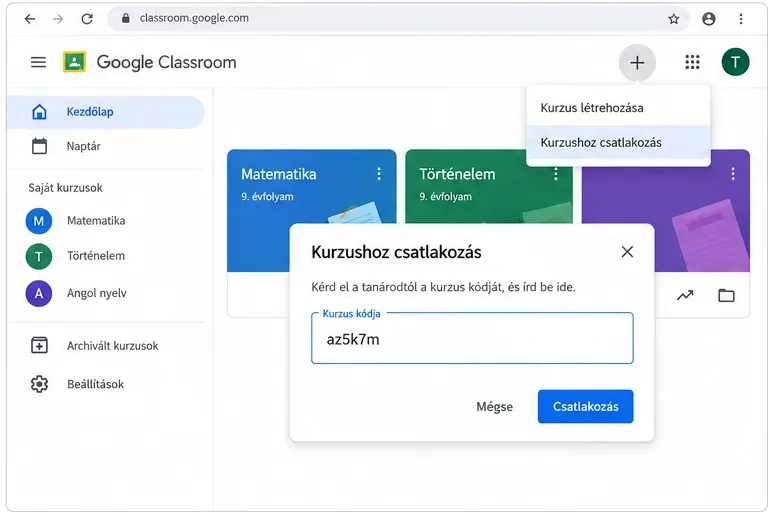Open the Matematika course card title
Viewport: 768px width, 512px height.
tap(279, 174)
